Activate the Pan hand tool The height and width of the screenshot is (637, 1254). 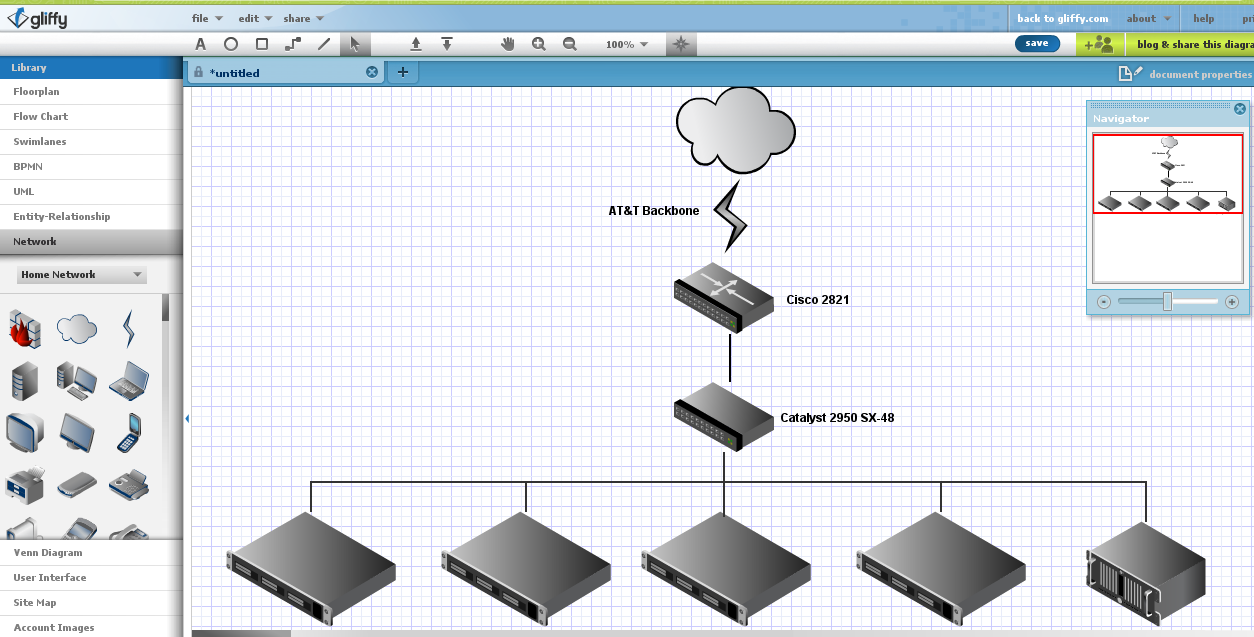tap(507, 44)
